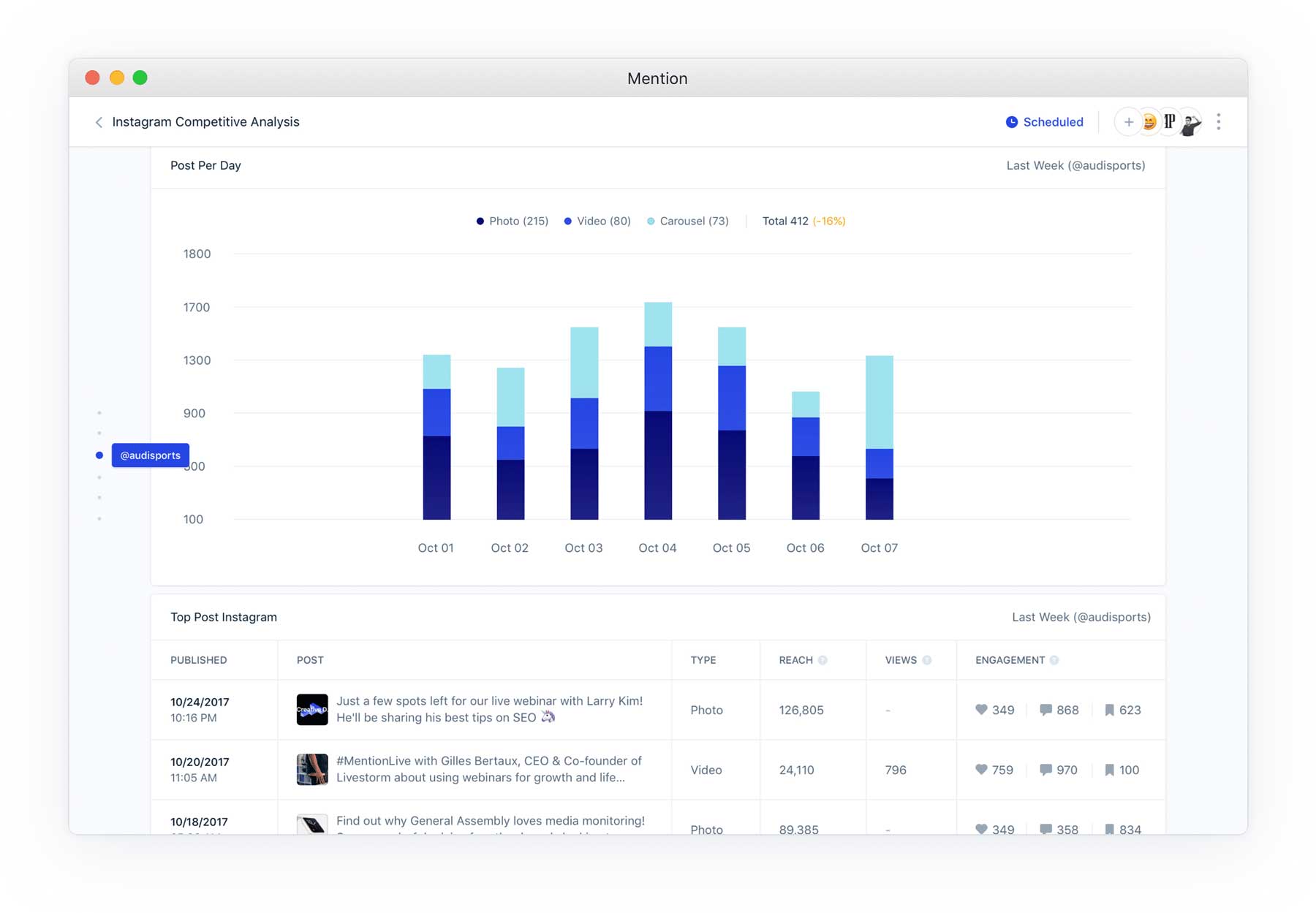Click the REACH info help icon
Image resolution: width=1316 pixels, height=913 pixels.
[x=822, y=660]
